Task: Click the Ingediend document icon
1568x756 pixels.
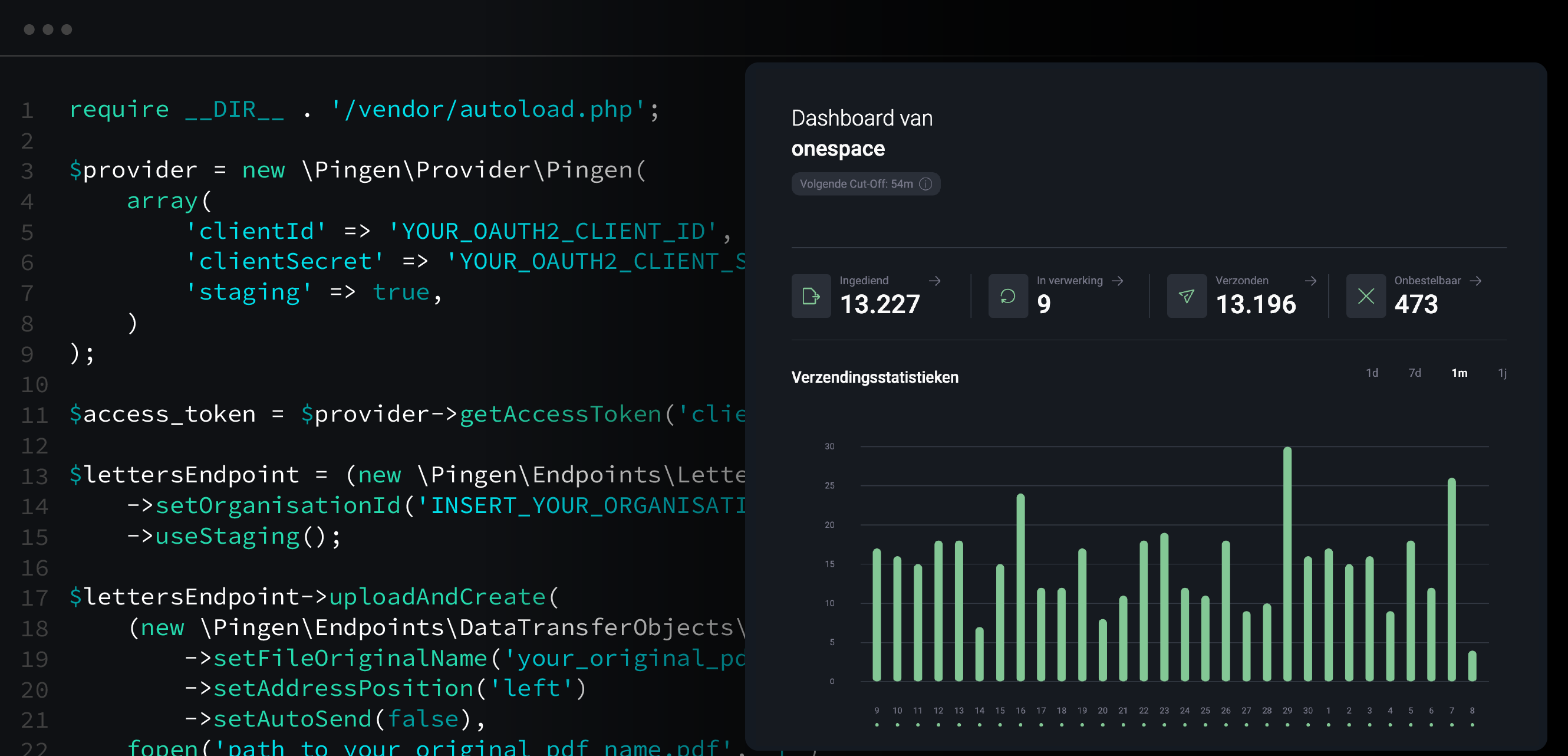Action: [811, 297]
